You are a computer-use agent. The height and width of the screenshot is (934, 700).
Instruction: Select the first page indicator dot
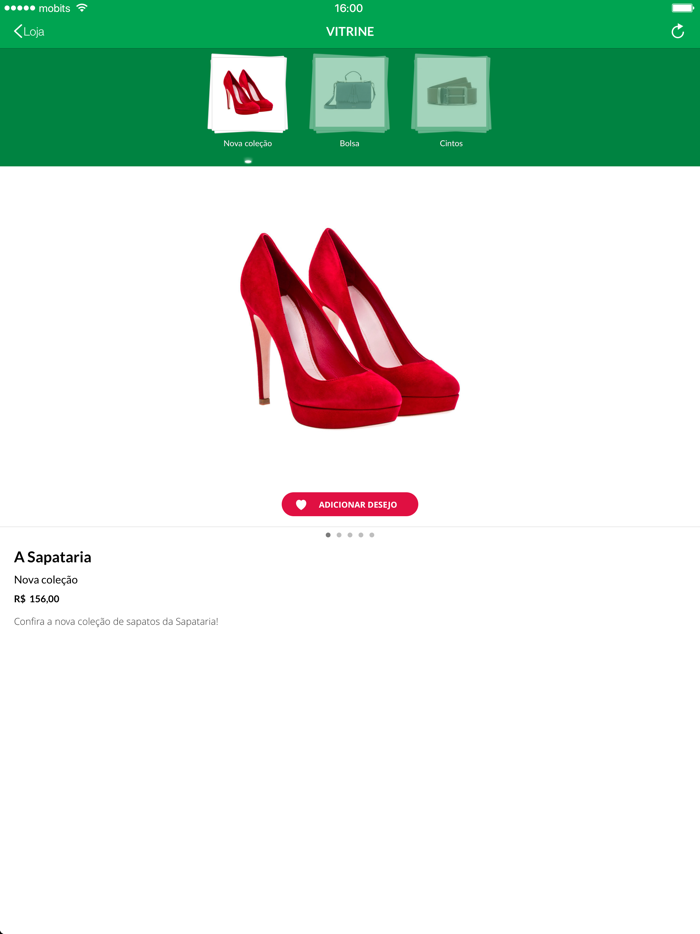[x=328, y=535]
